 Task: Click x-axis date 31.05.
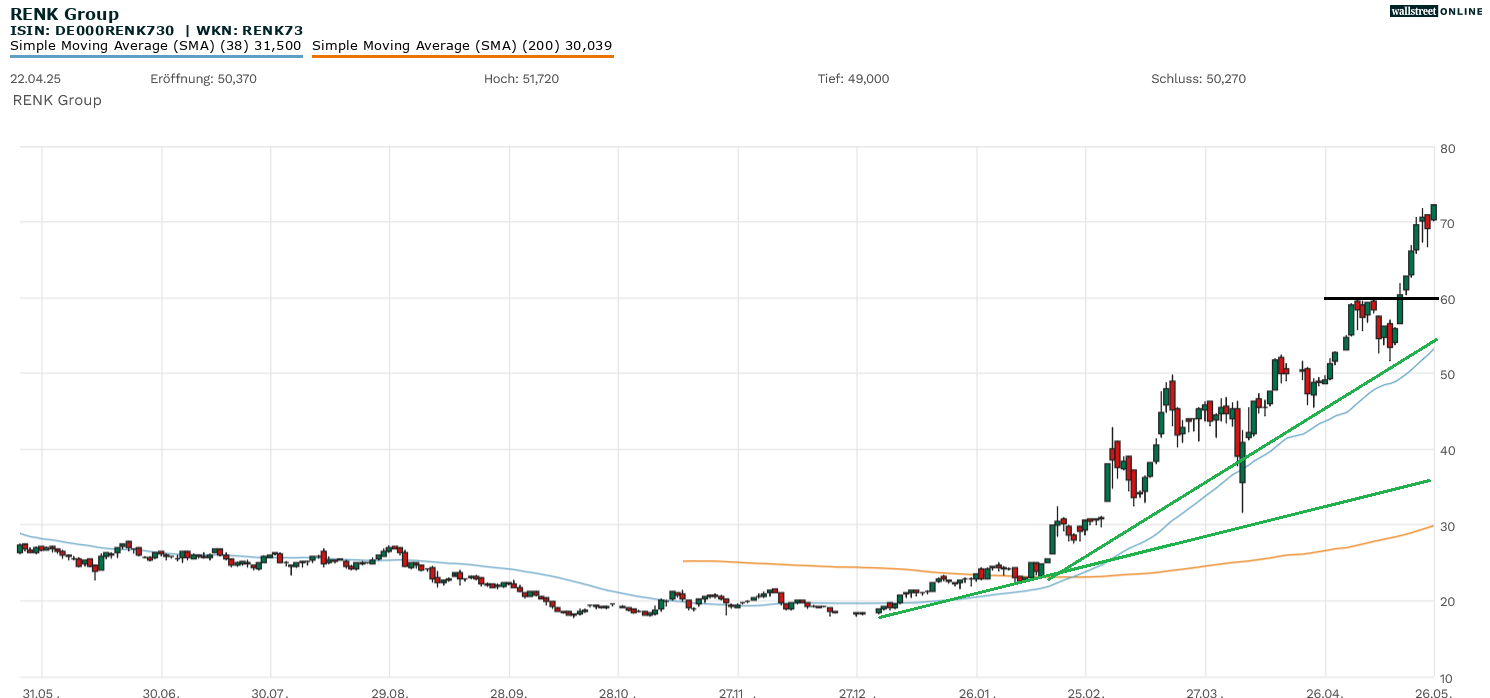tap(41, 692)
